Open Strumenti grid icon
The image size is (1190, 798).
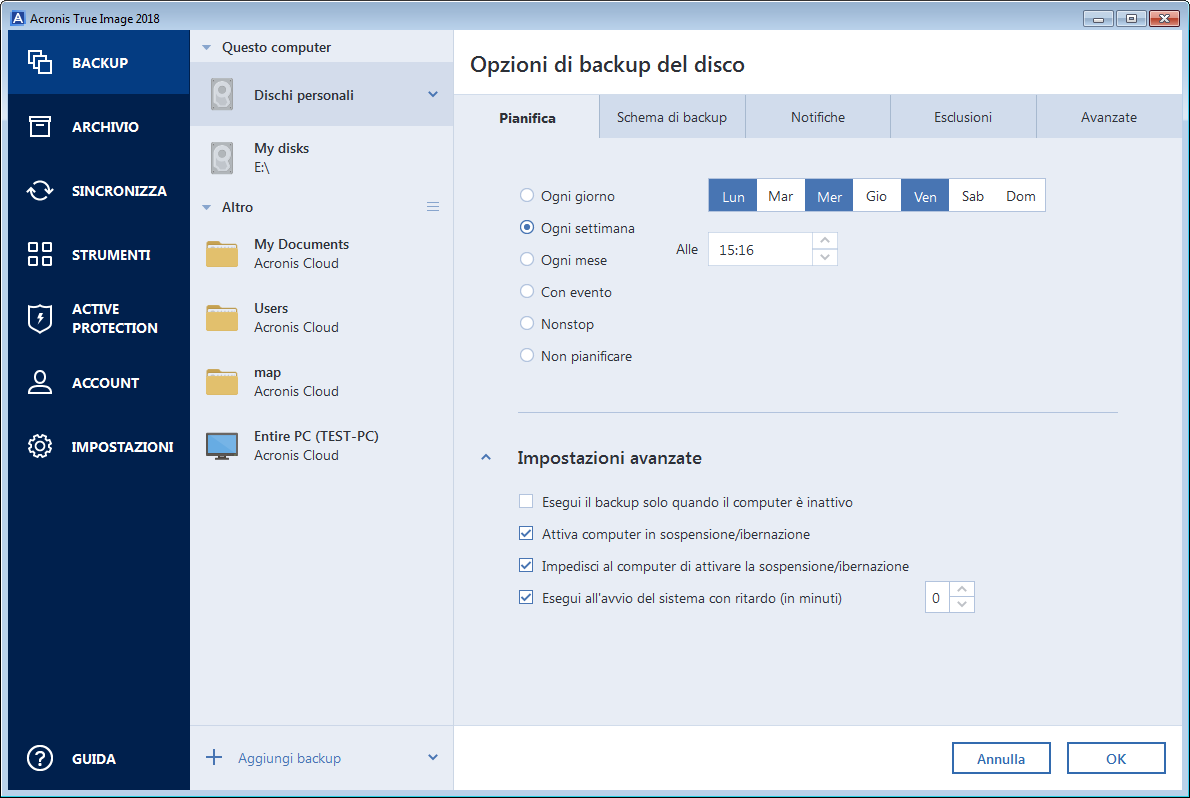coord(39,254)
